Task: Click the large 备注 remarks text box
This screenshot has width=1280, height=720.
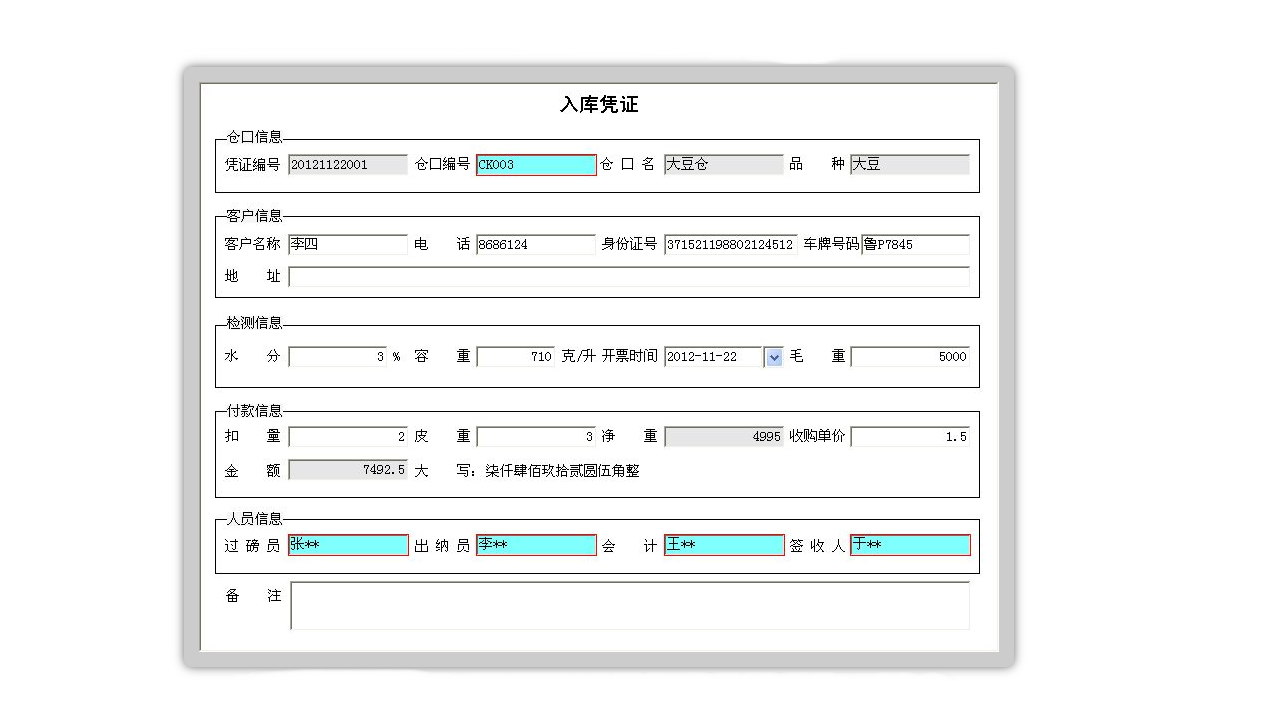Action: [x=630, y=606]
